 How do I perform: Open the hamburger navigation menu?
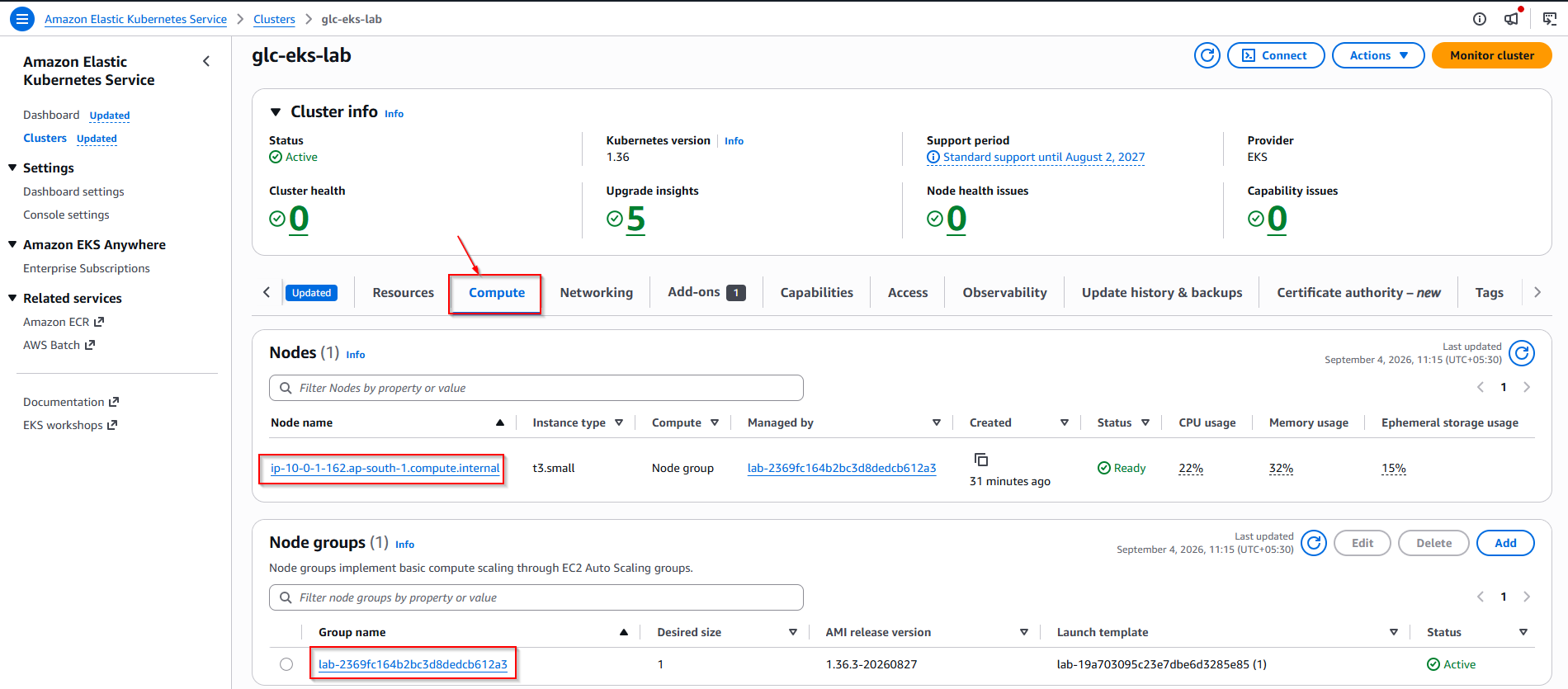pyautogui.click(x=22, y=18)
